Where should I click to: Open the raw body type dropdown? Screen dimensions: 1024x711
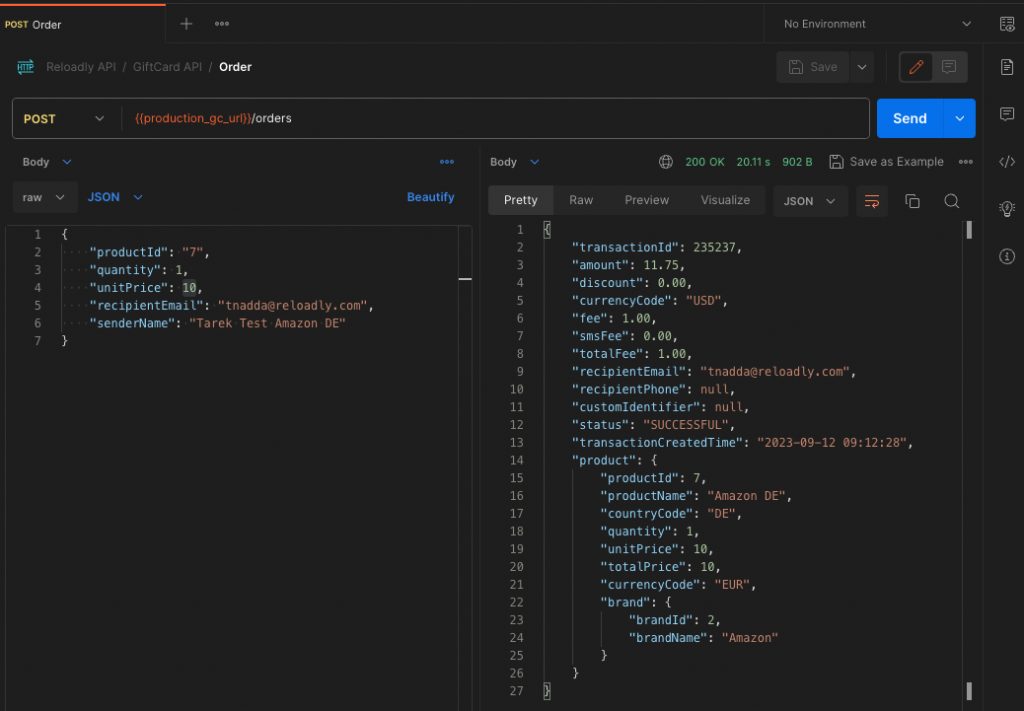coord(45,197)
